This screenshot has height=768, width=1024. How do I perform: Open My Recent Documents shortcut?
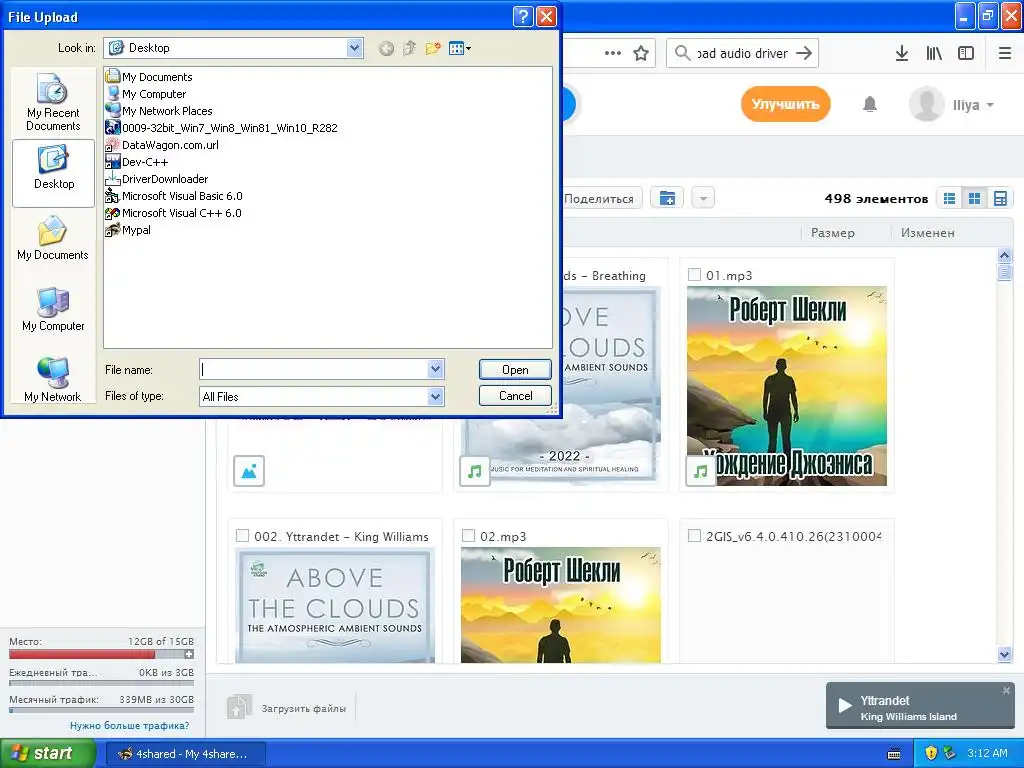click(53, 103)
